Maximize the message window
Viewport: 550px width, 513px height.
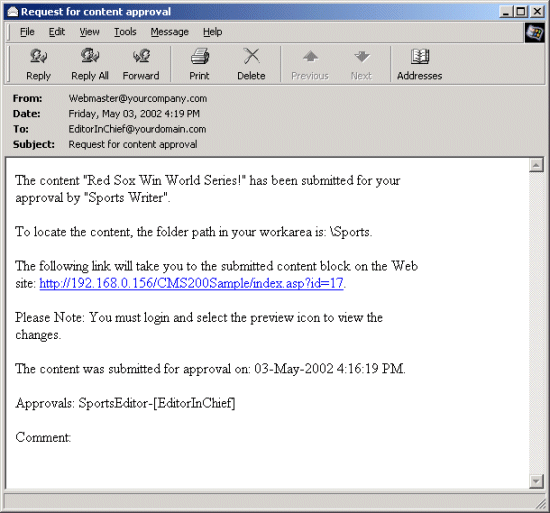[521, 12]
